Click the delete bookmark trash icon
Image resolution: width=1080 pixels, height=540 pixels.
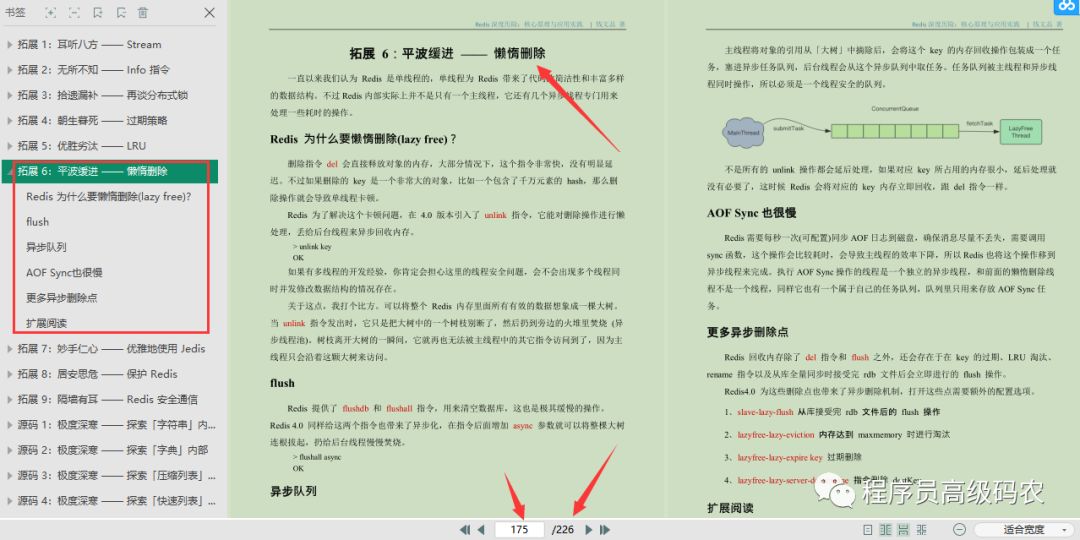point(143,12)
